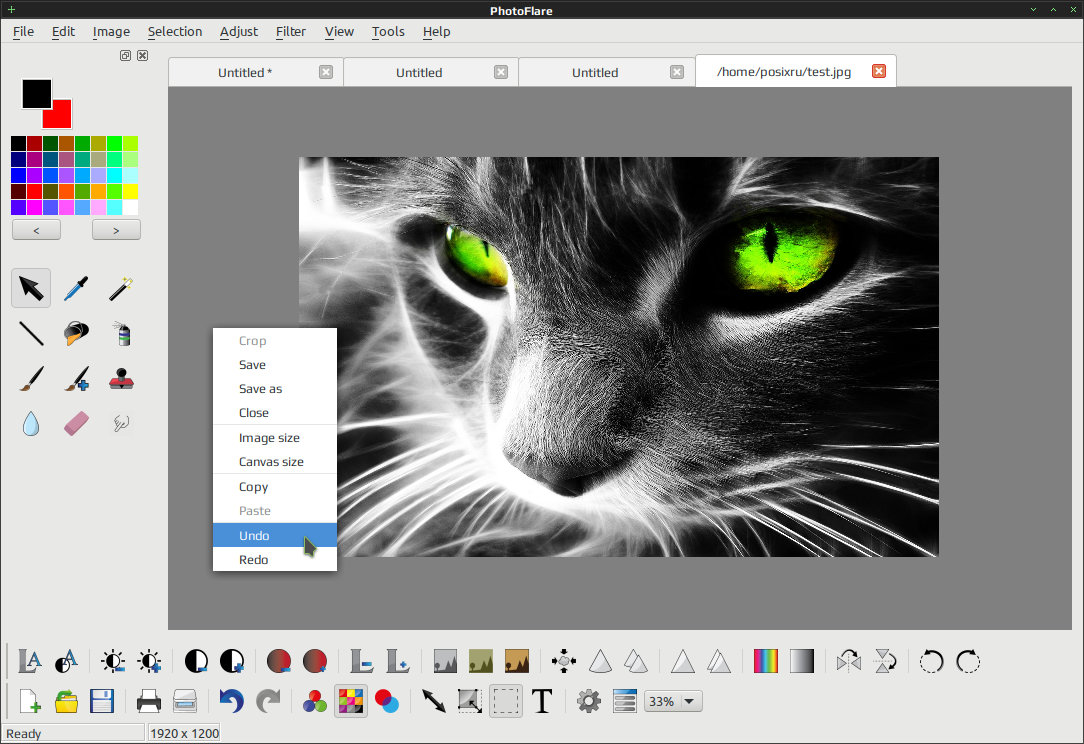Image resolution: width=1084 pixels, height=744 pixels.
Task: Click the cat image on the canvas
Action: 619,357
